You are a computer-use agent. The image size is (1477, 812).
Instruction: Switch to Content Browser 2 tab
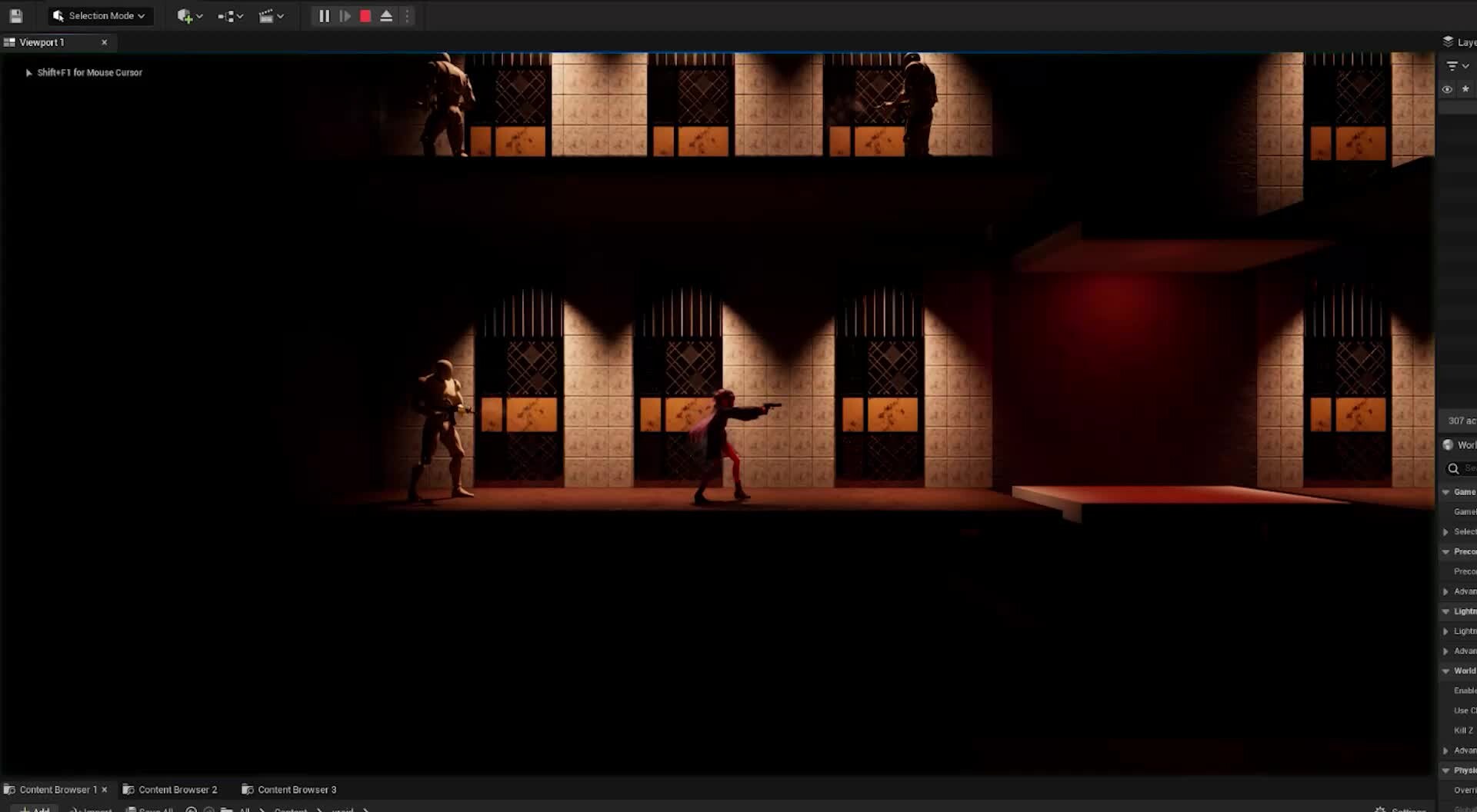177,789
